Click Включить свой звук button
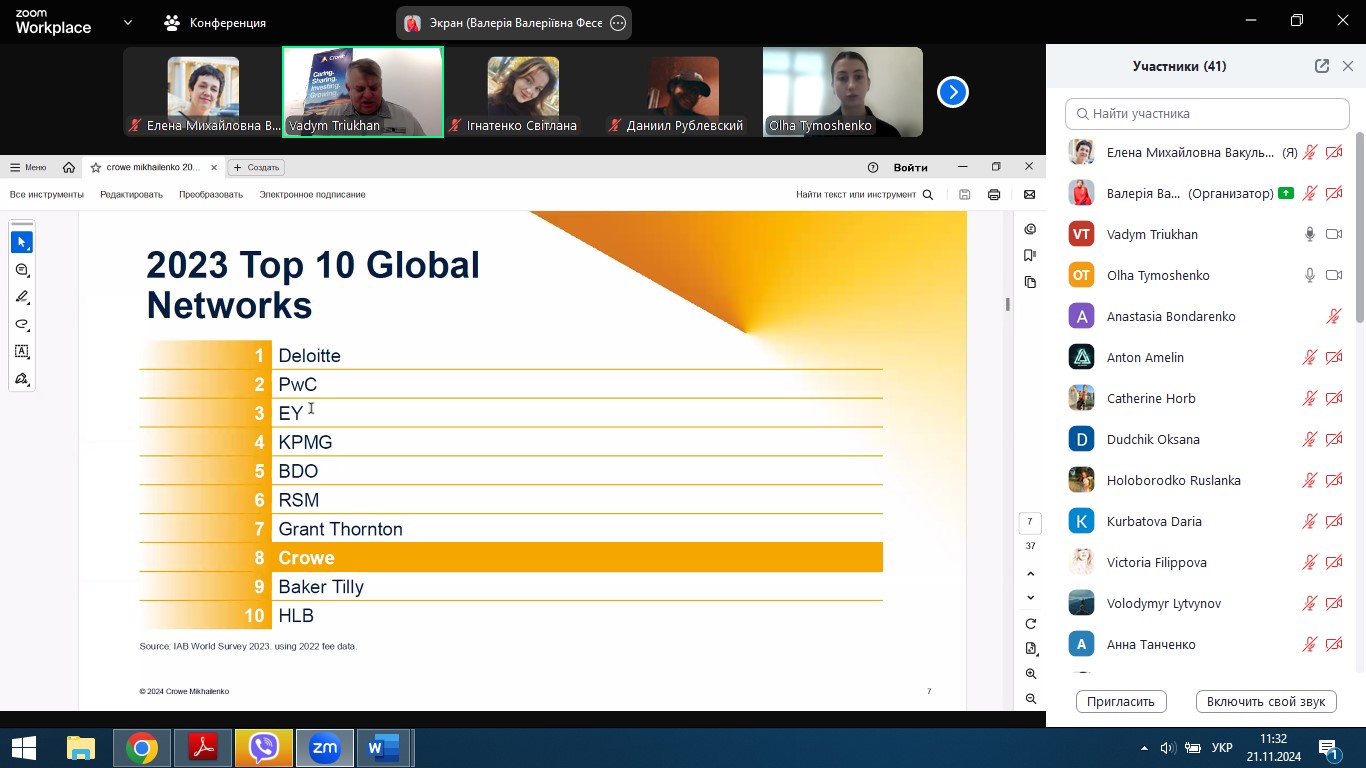The image size is (1366, 768). click(1266, 701)
